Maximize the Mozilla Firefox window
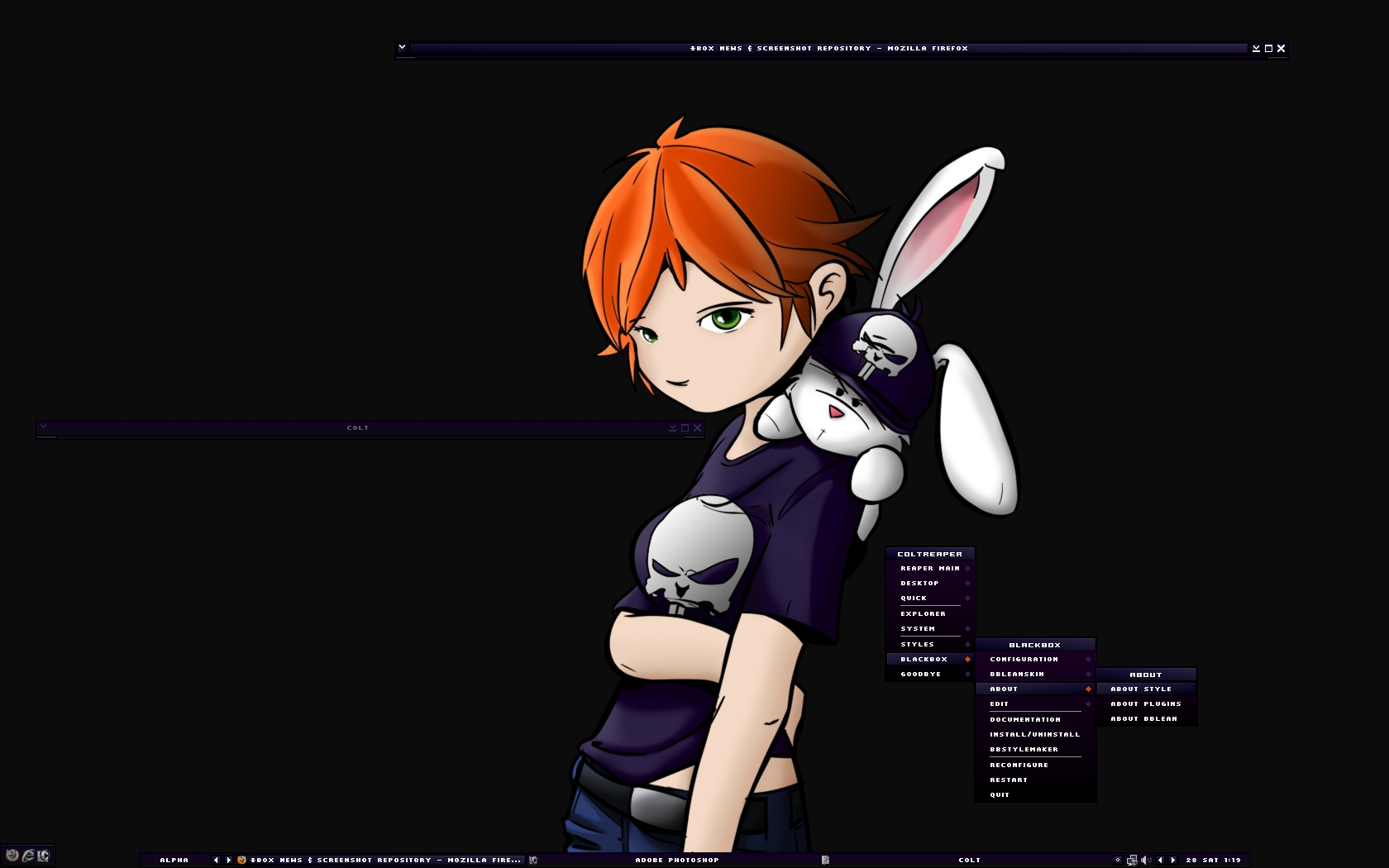This screenshot has width=1389, height=868. click(x=1268, y=48)
